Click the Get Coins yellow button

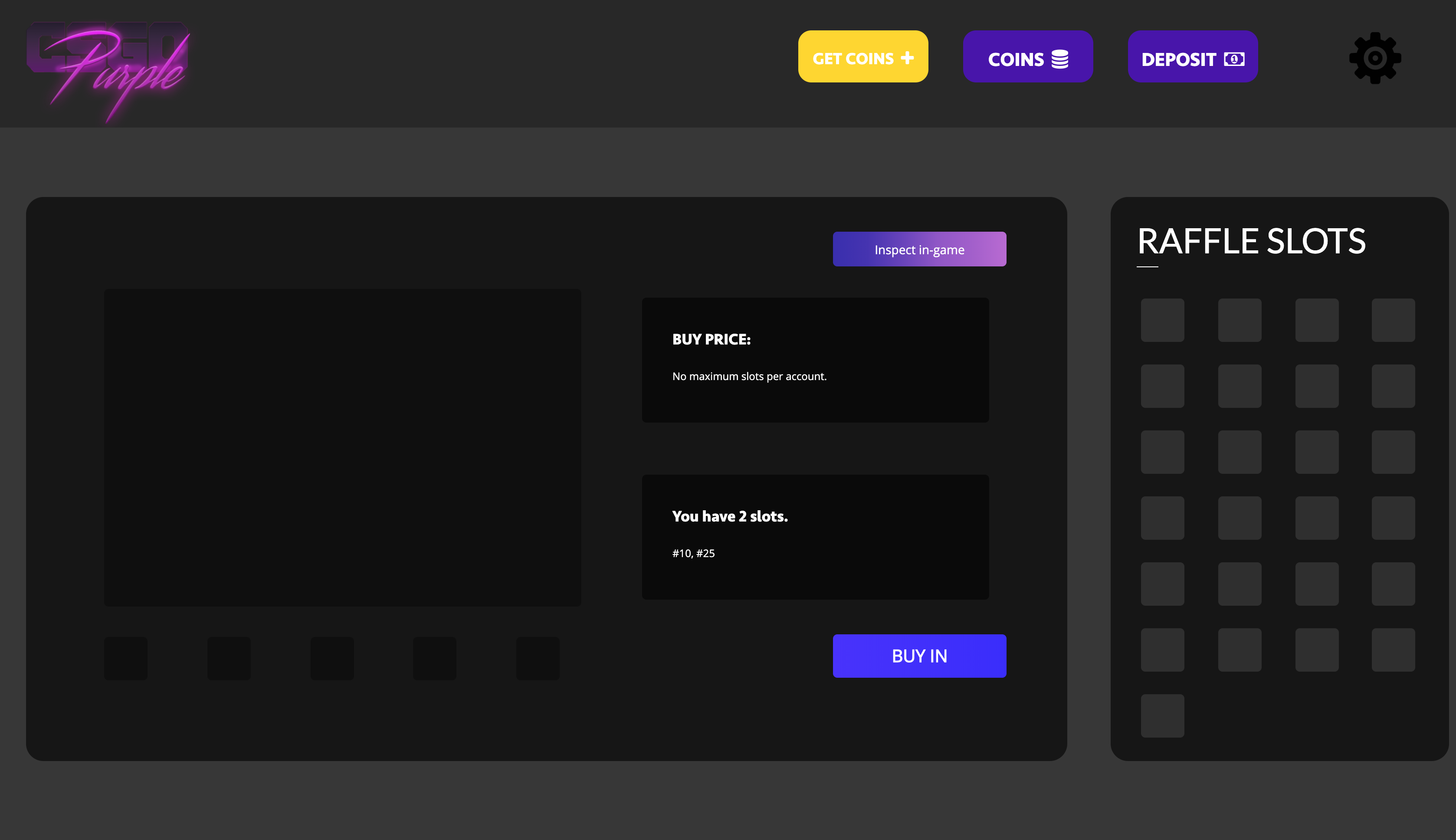[x=862, y=56]
